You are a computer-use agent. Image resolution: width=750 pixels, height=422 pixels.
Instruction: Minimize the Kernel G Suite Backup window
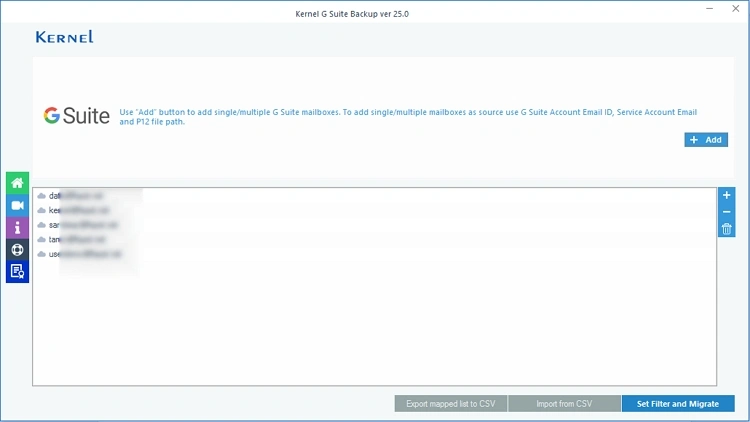pyautogui.click(x=709, y=9)
